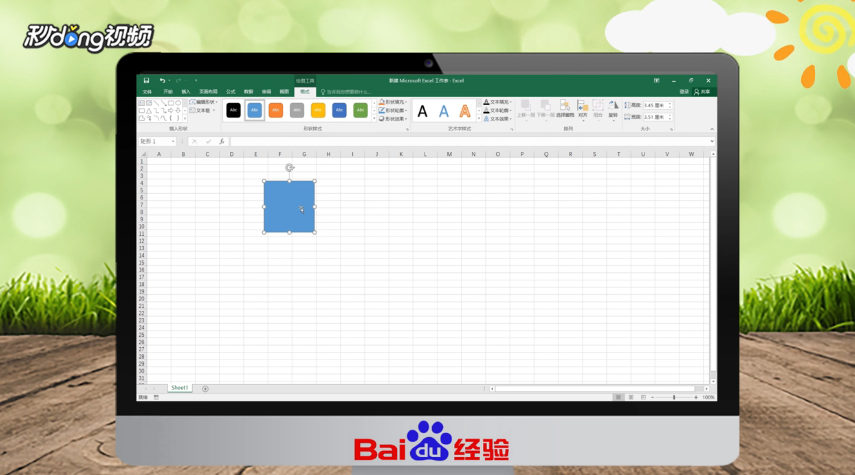Open 对齐 (Align) options
Screen dimensions: 855x475
(582, 109)
